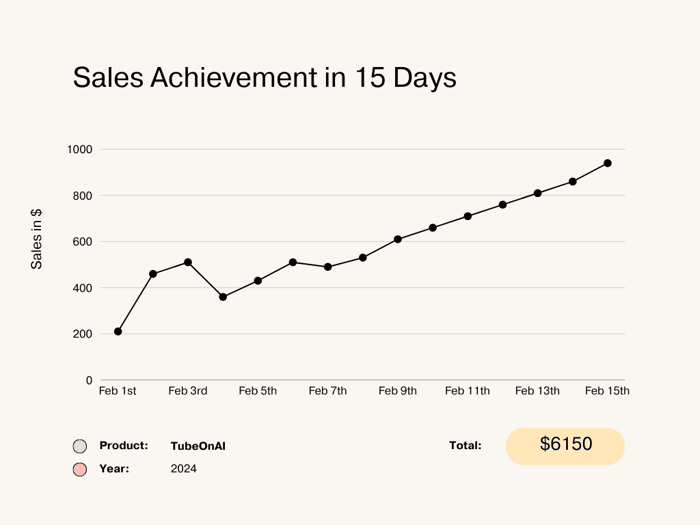Image resolution: width=700 pixels, height=525 pixels.
Task: Click the 1000 y-axis tick label
Action: click(80, 150)
